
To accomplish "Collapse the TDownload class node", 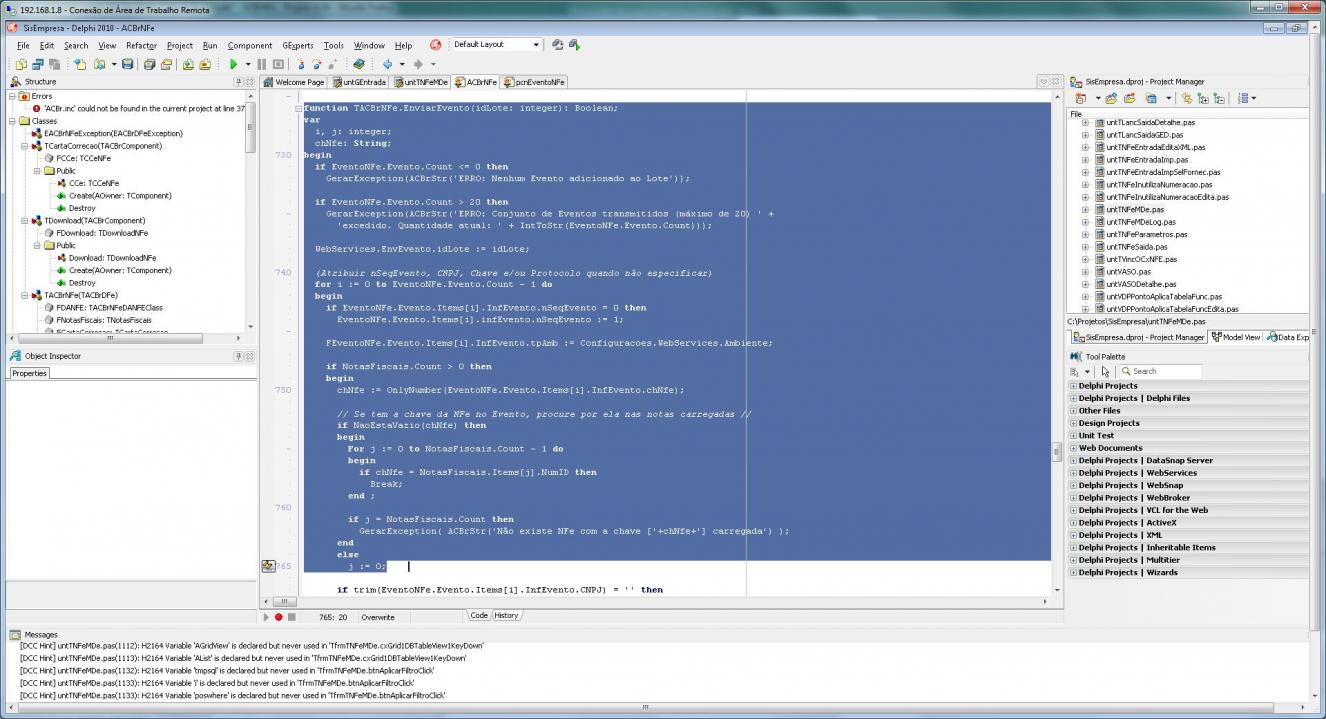I will click(x=24, y=220).
